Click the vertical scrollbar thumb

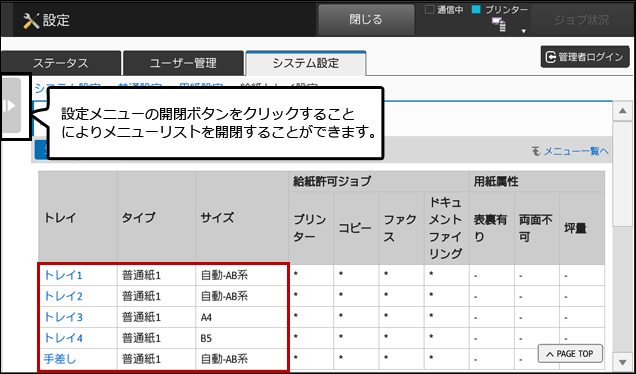coord(622,174)
